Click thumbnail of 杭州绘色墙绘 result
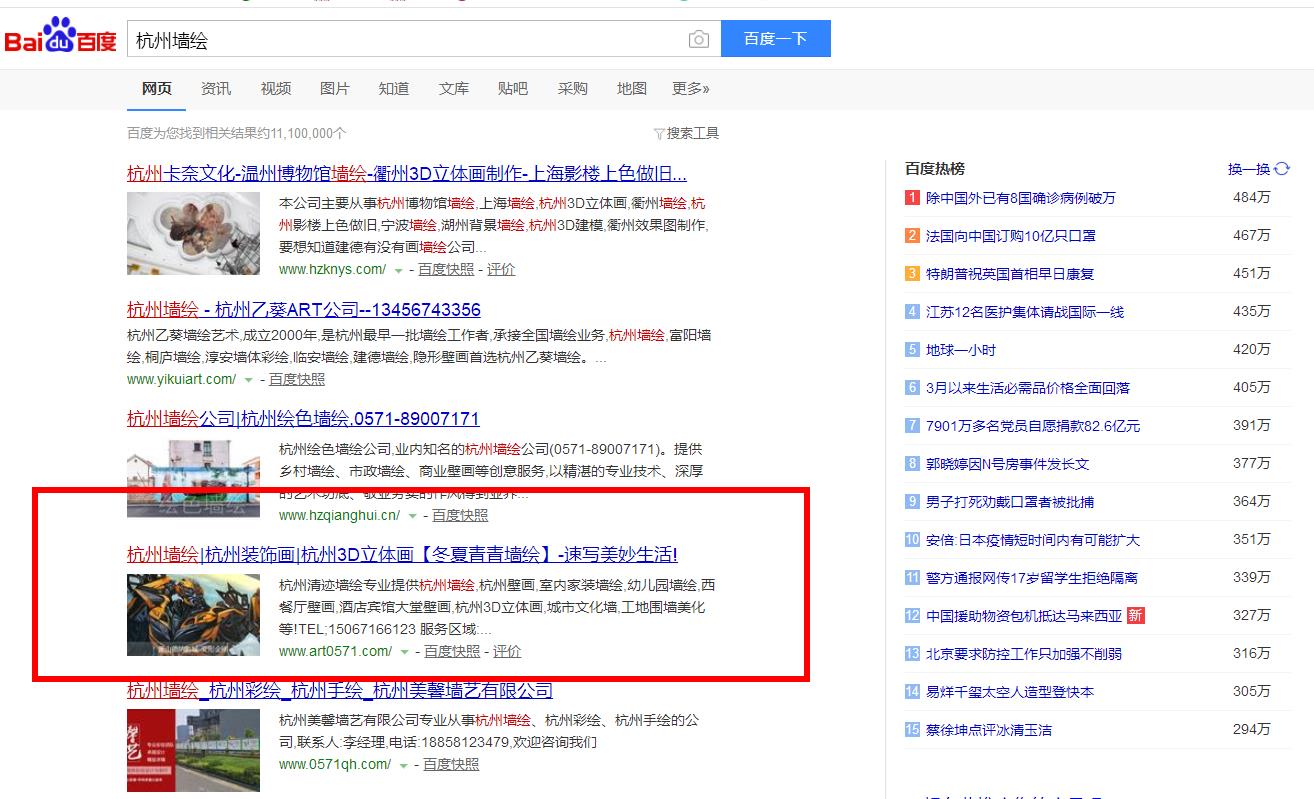Image resolution: width=1314 pixels, height=799 pixels. coord(193,478)
